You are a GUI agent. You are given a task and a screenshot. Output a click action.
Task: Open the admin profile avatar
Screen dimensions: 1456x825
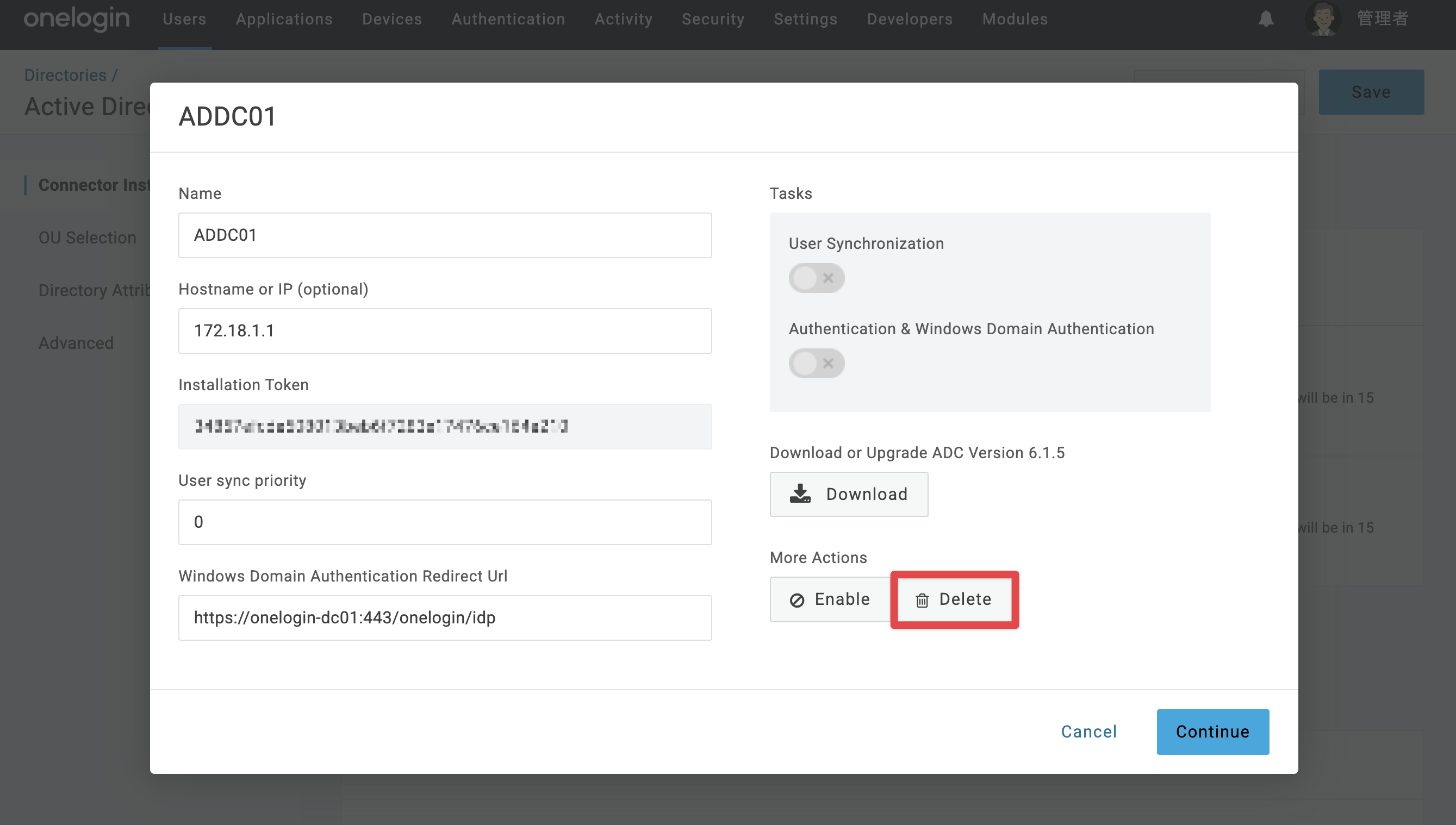(1323, 18)
